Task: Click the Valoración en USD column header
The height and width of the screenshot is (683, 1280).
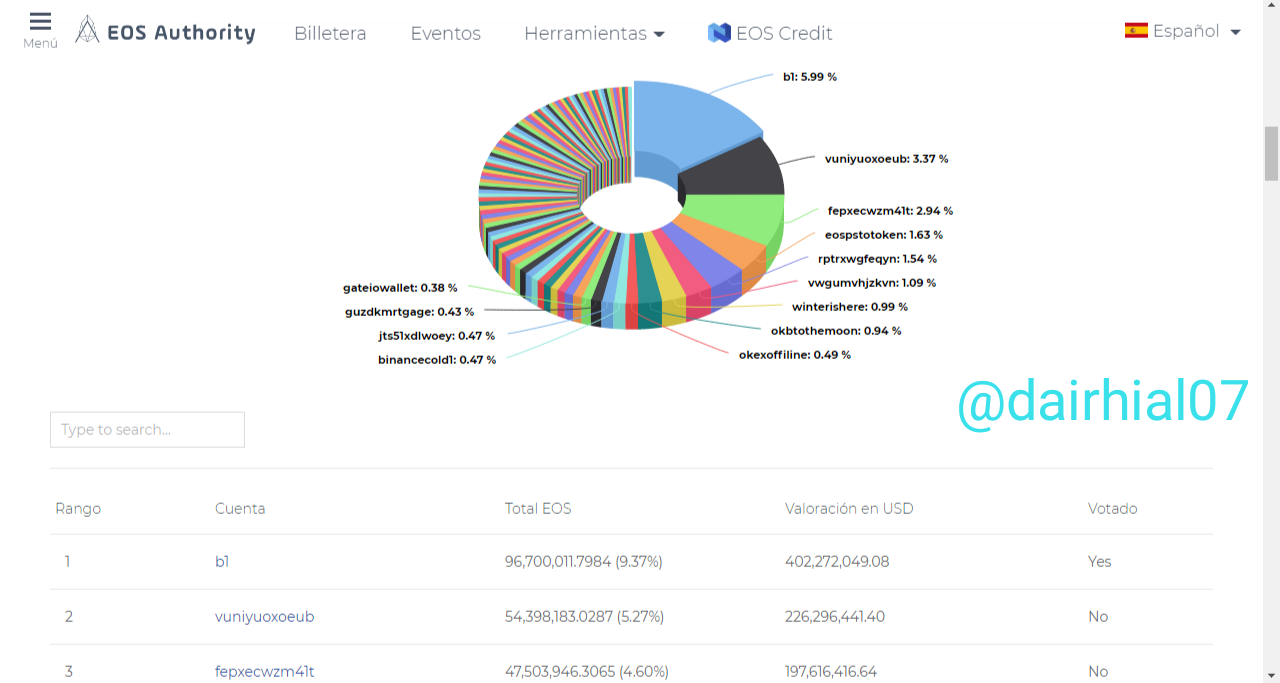Action: (849, 509)
